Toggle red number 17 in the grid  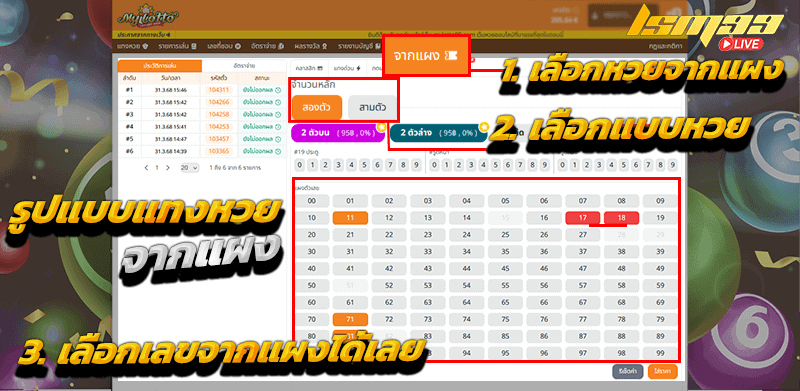click(583, 218)
